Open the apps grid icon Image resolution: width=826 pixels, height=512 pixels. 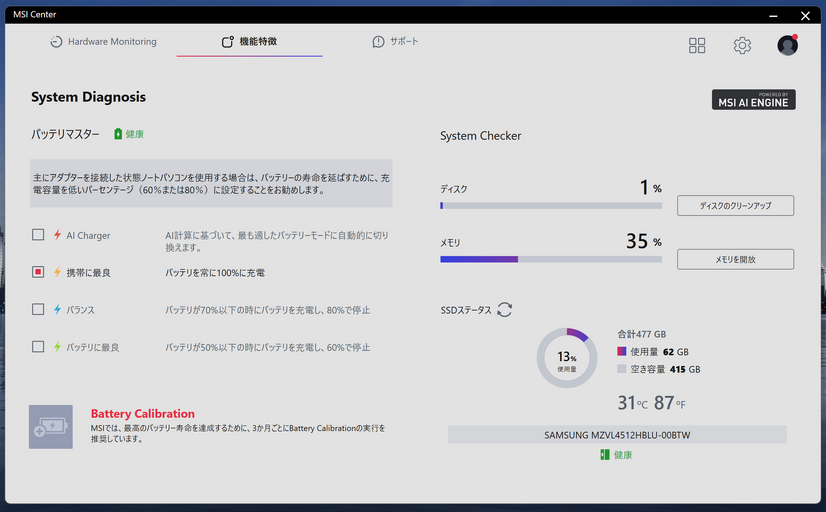[697, 45]
